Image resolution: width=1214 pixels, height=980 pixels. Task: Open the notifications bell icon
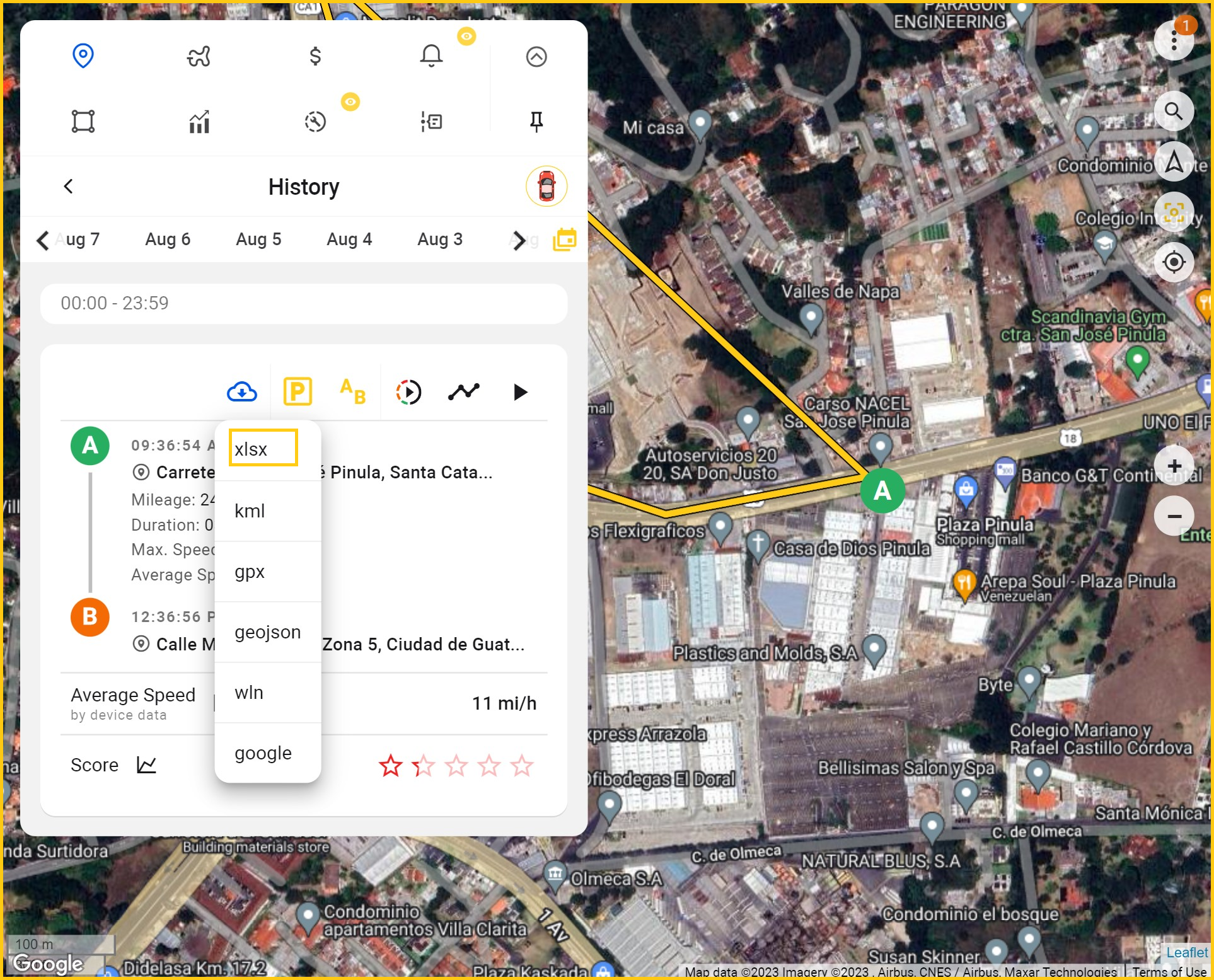click(431, 57)
